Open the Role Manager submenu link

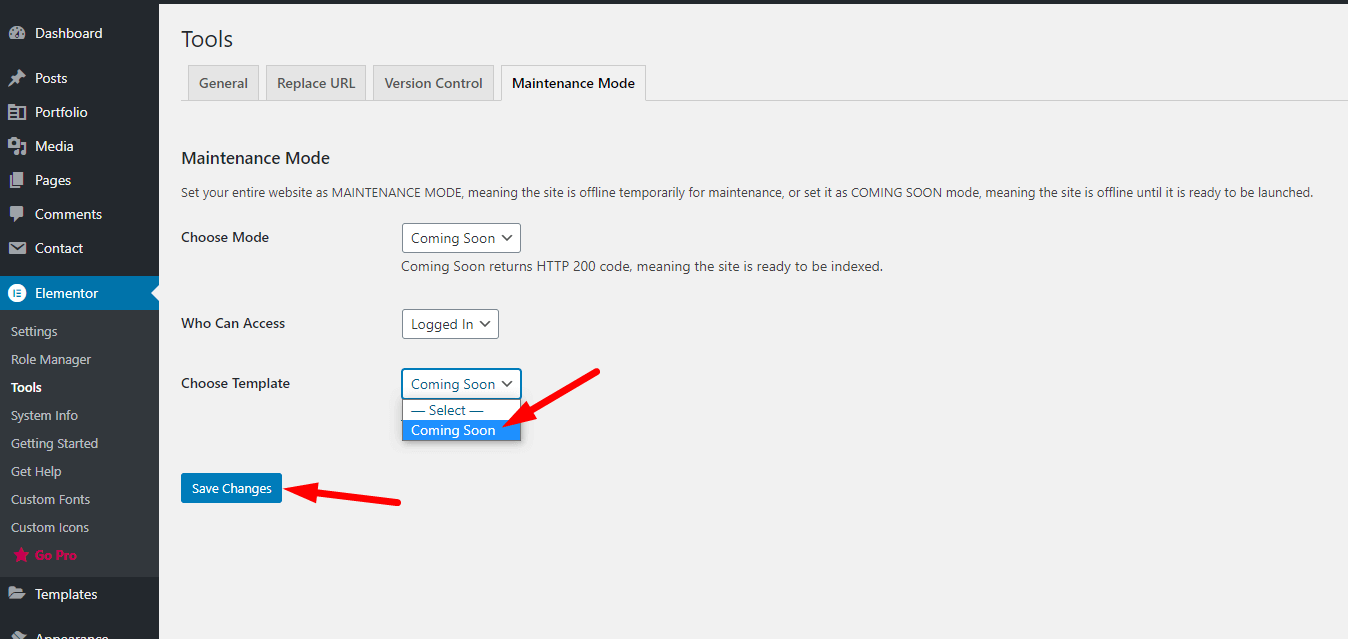(51, 359)
